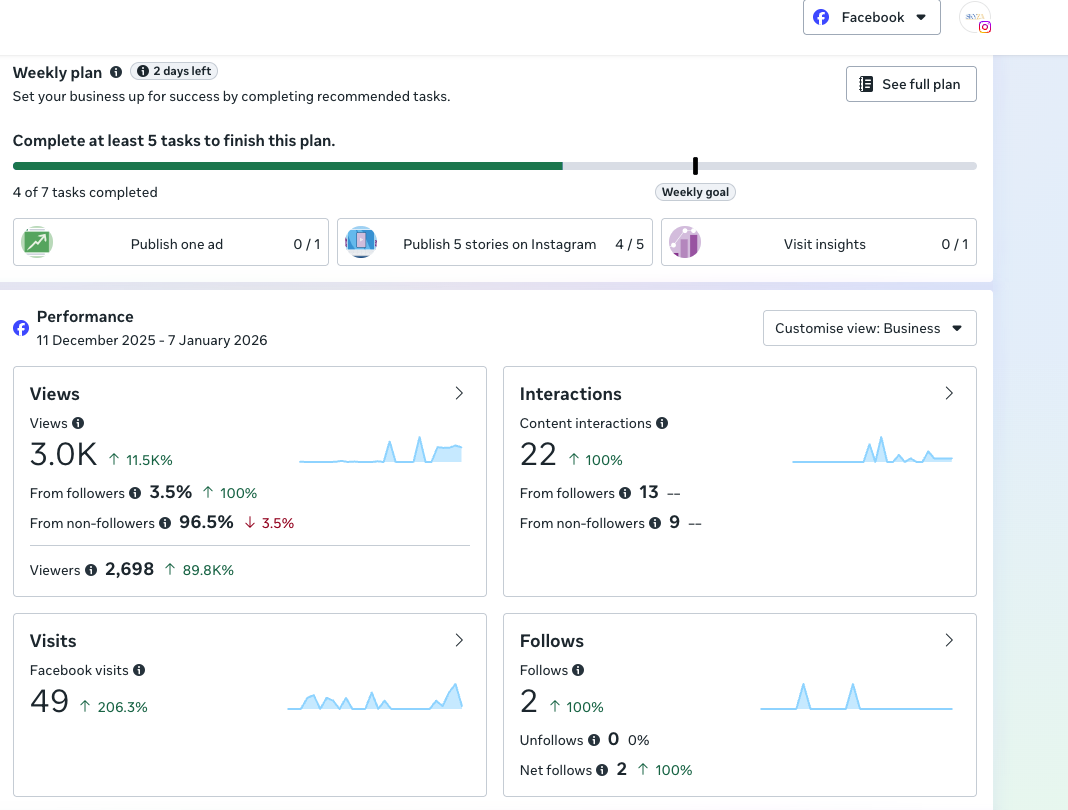Click info icon for Interactions From non-followers
Viewport: 1068px width, 810px height.
[655, 523]
